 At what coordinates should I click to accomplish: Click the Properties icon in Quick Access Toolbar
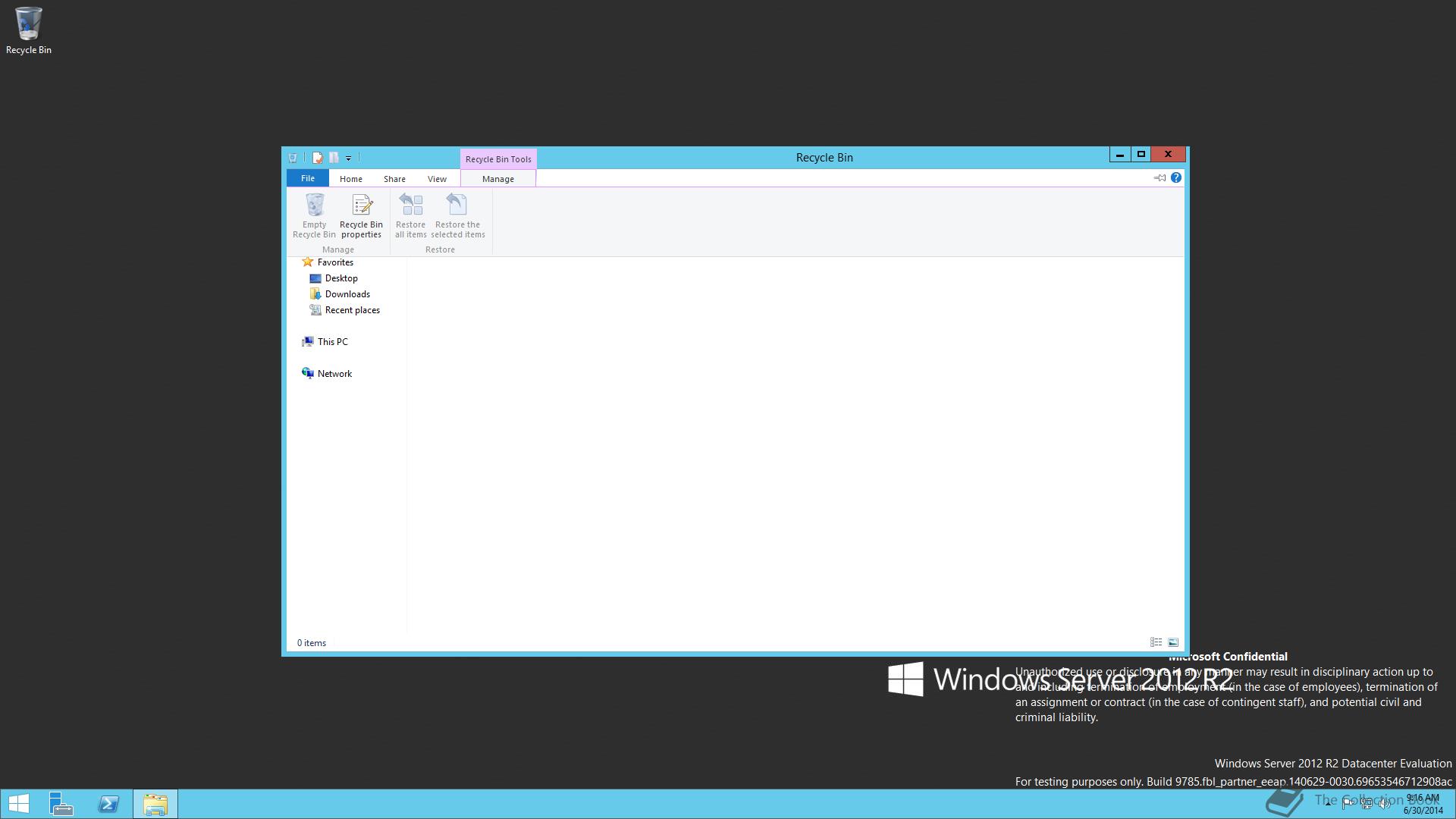tap(318, 158)
